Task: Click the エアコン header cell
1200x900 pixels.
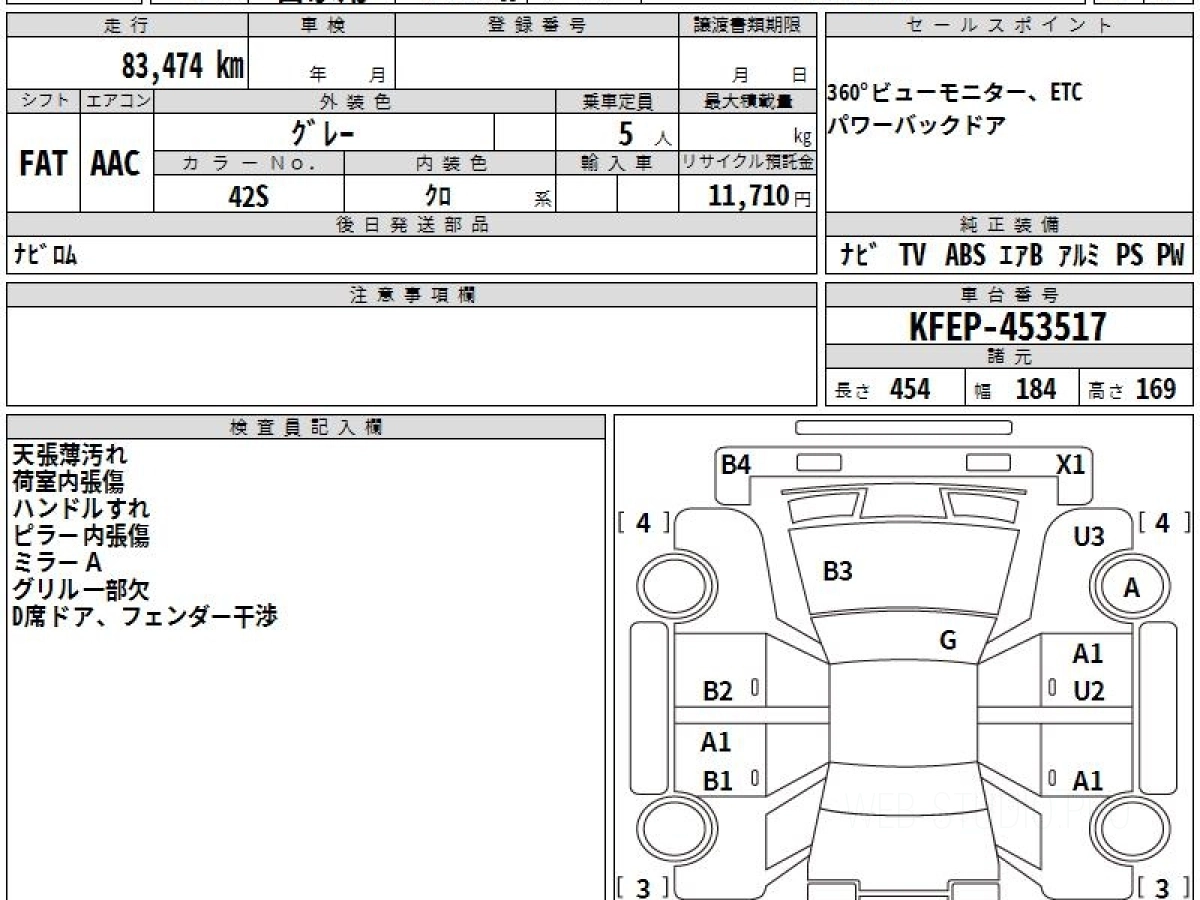Action: point(117,101)
